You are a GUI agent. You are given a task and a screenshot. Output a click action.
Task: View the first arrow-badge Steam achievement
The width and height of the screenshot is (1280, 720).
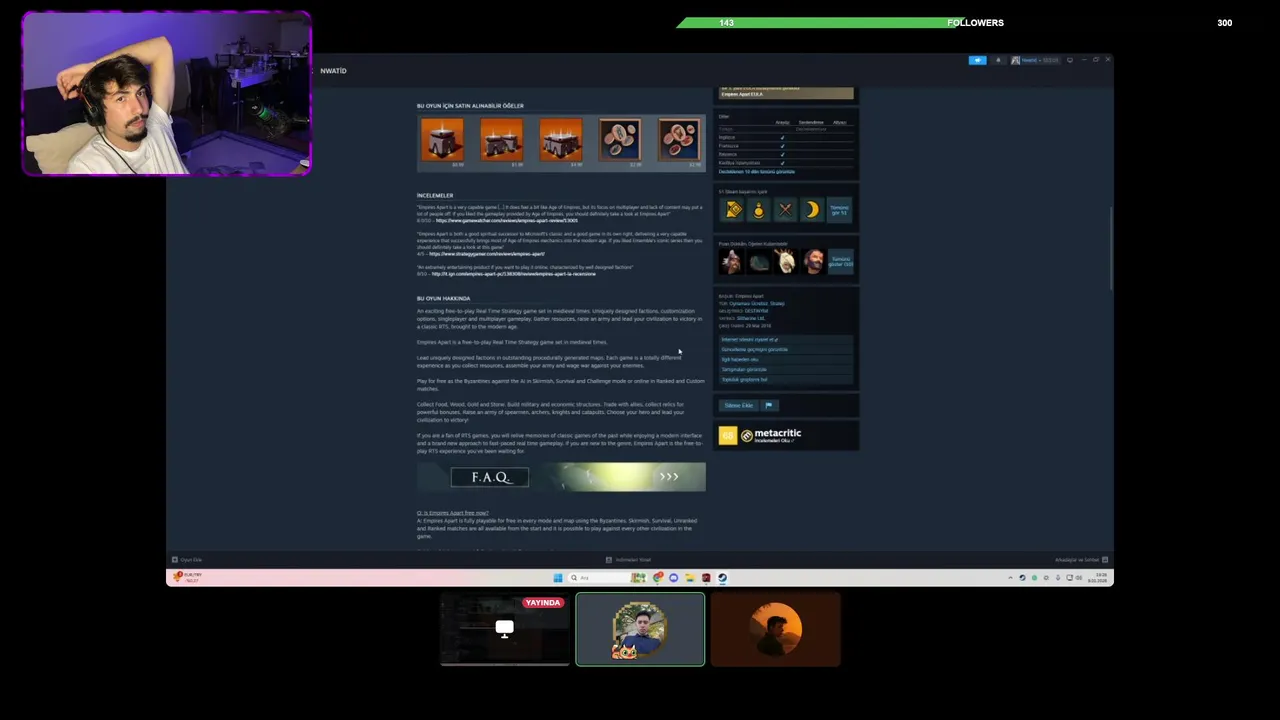click(x=733, y=209)
